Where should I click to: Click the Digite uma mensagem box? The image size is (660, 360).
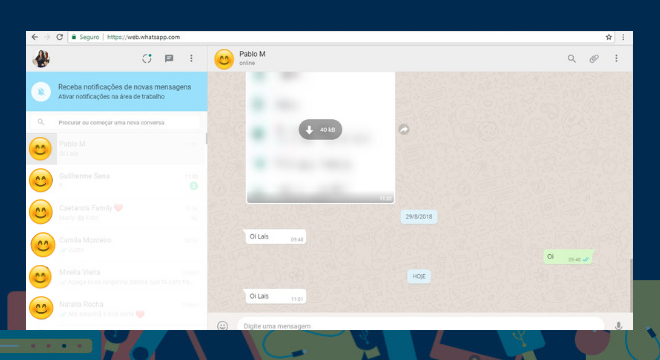coord(420,325)
